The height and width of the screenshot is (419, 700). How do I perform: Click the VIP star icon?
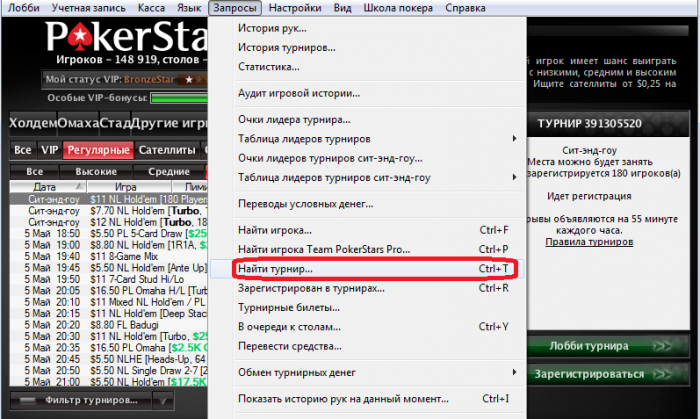189,79
